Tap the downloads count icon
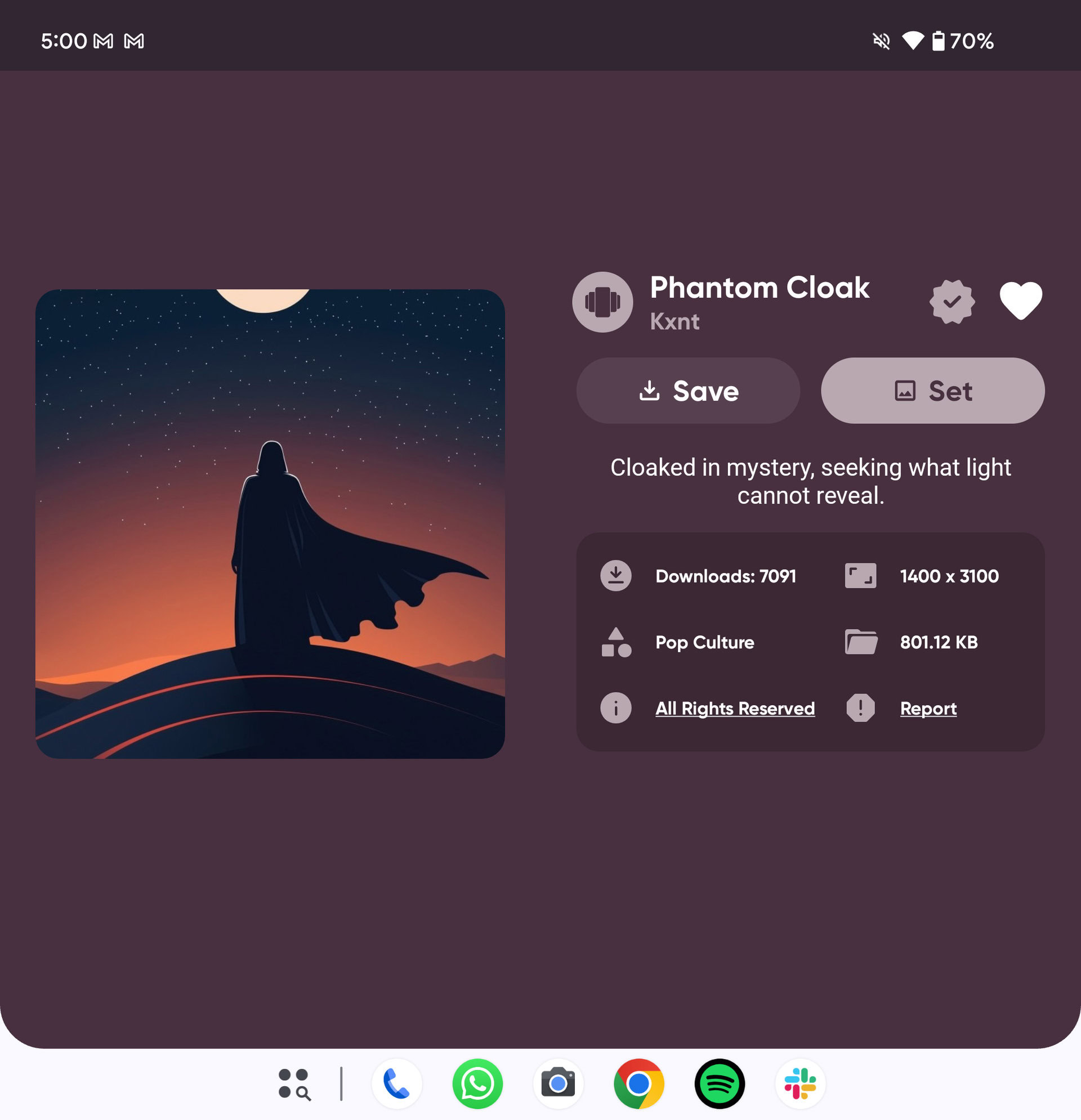Viewport: 1081px width, 1120px height. click(x=614, y=575)
